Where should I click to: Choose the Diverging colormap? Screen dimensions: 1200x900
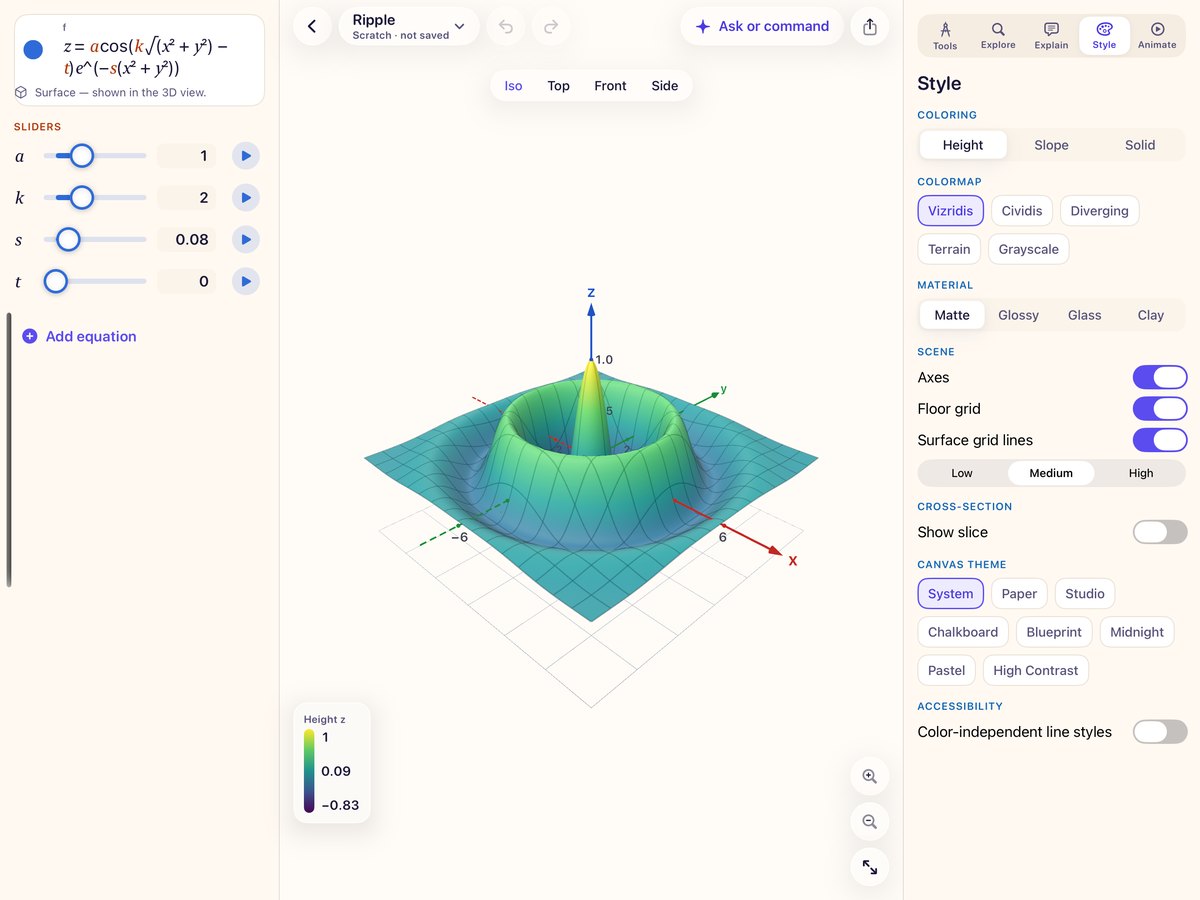[1099, 211]
